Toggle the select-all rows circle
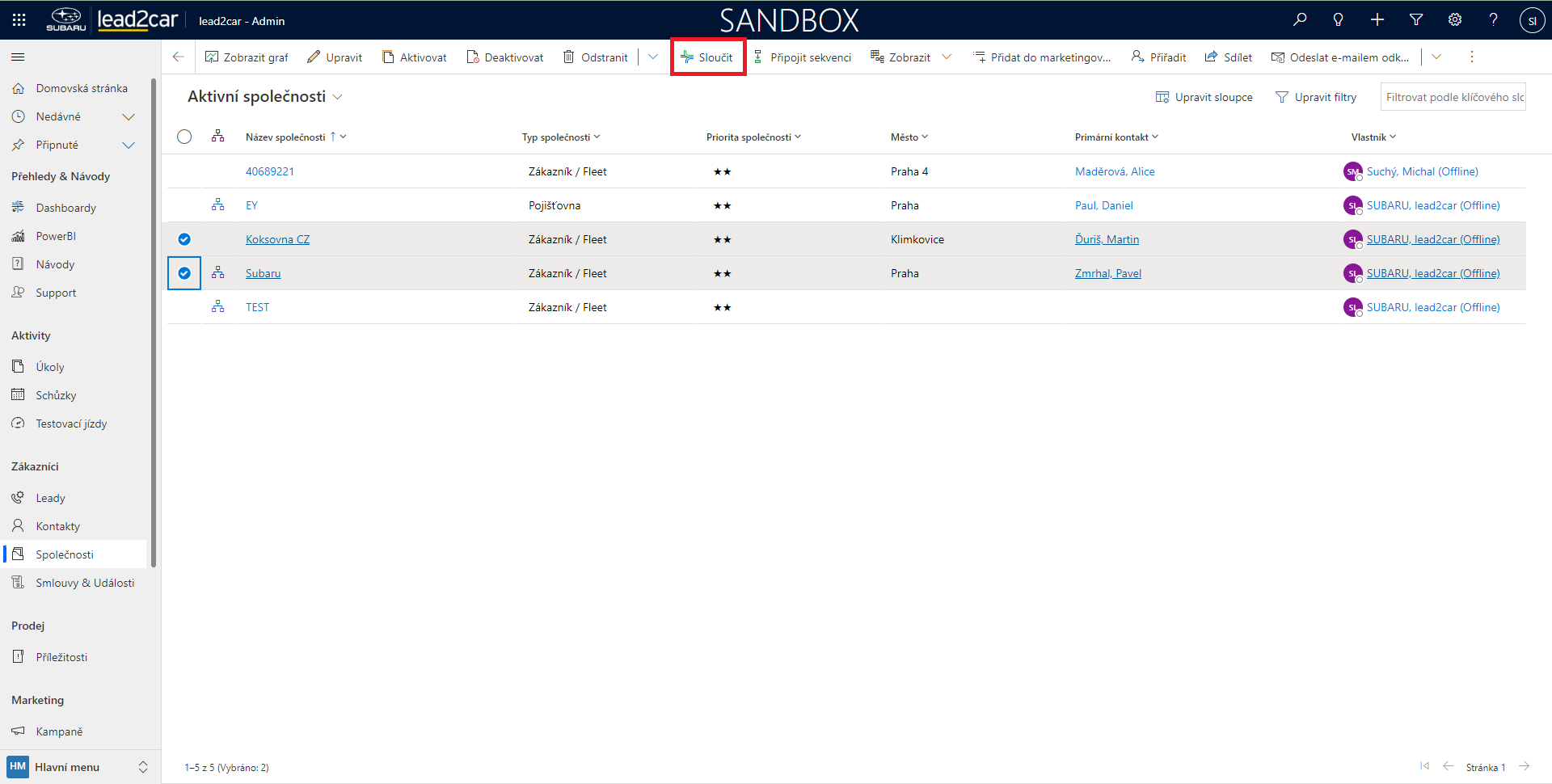Viewport: 1552px width, 784px height. tap(184, 137)
